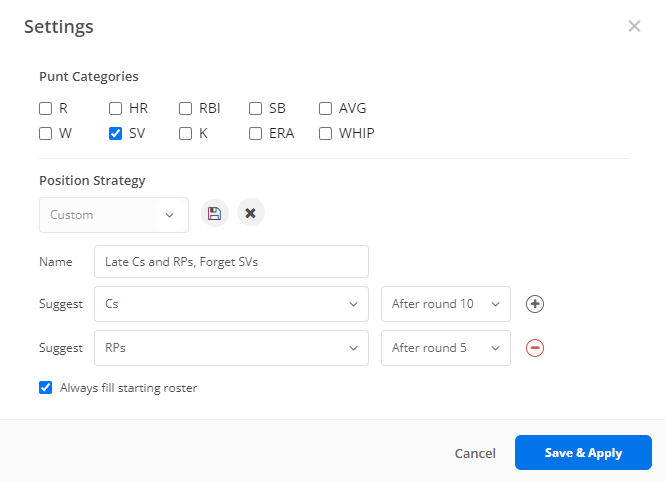Uncheck Always fill starting roster
Image resolution: width=665 pixels, height=482 pixels.
point(46,388)
